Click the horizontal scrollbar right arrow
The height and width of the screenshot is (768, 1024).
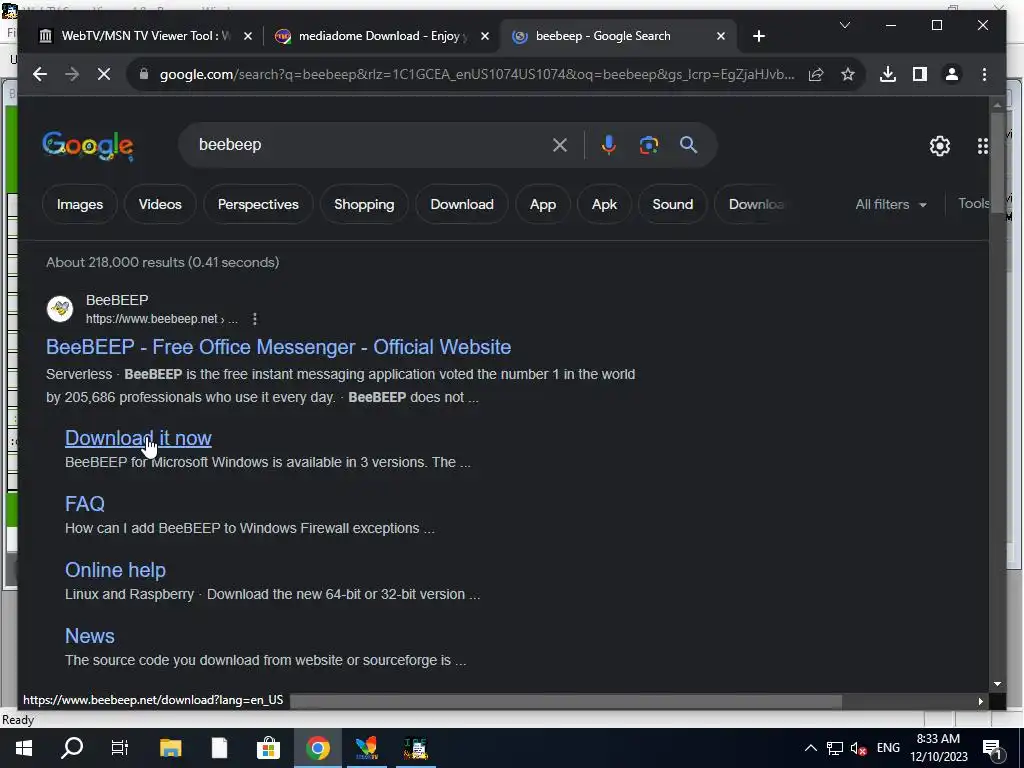pos(981,701)
